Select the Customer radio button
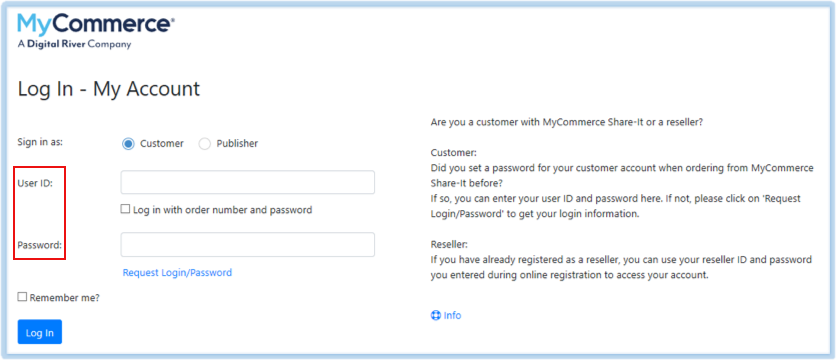Viewport: 837px width, 360px height. [128, 144]
